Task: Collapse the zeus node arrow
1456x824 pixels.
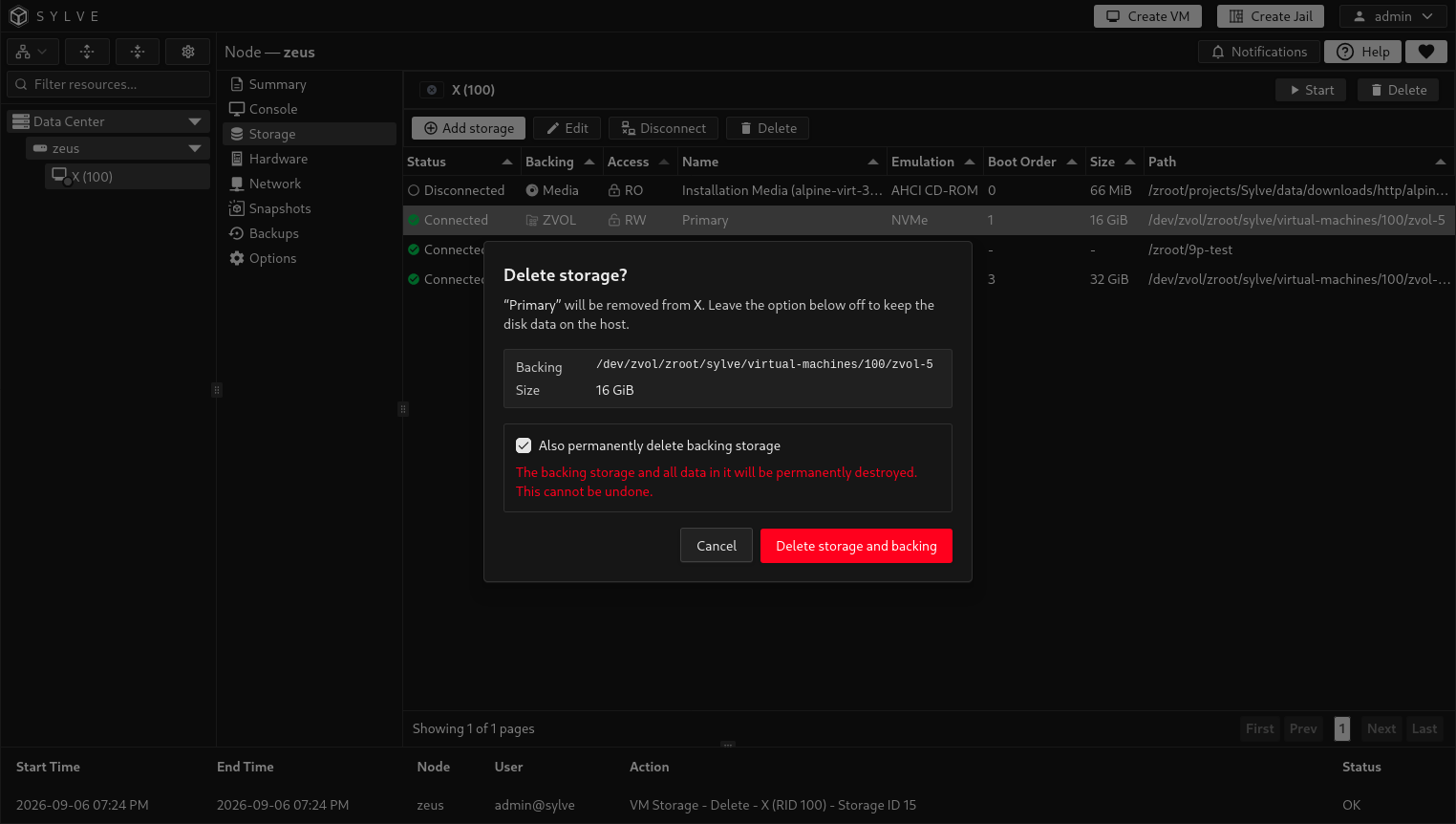Action: tap(195, 148)
